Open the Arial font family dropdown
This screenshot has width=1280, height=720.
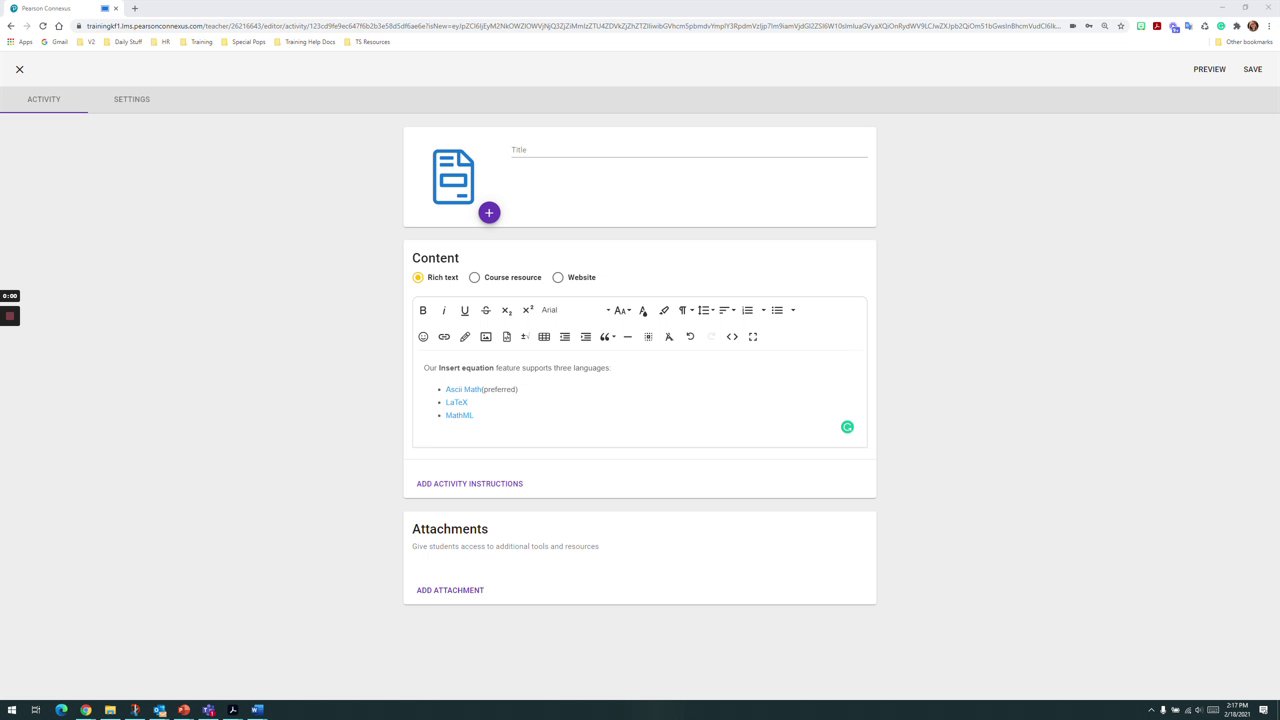pyautogui.click(x=575, y=310)
